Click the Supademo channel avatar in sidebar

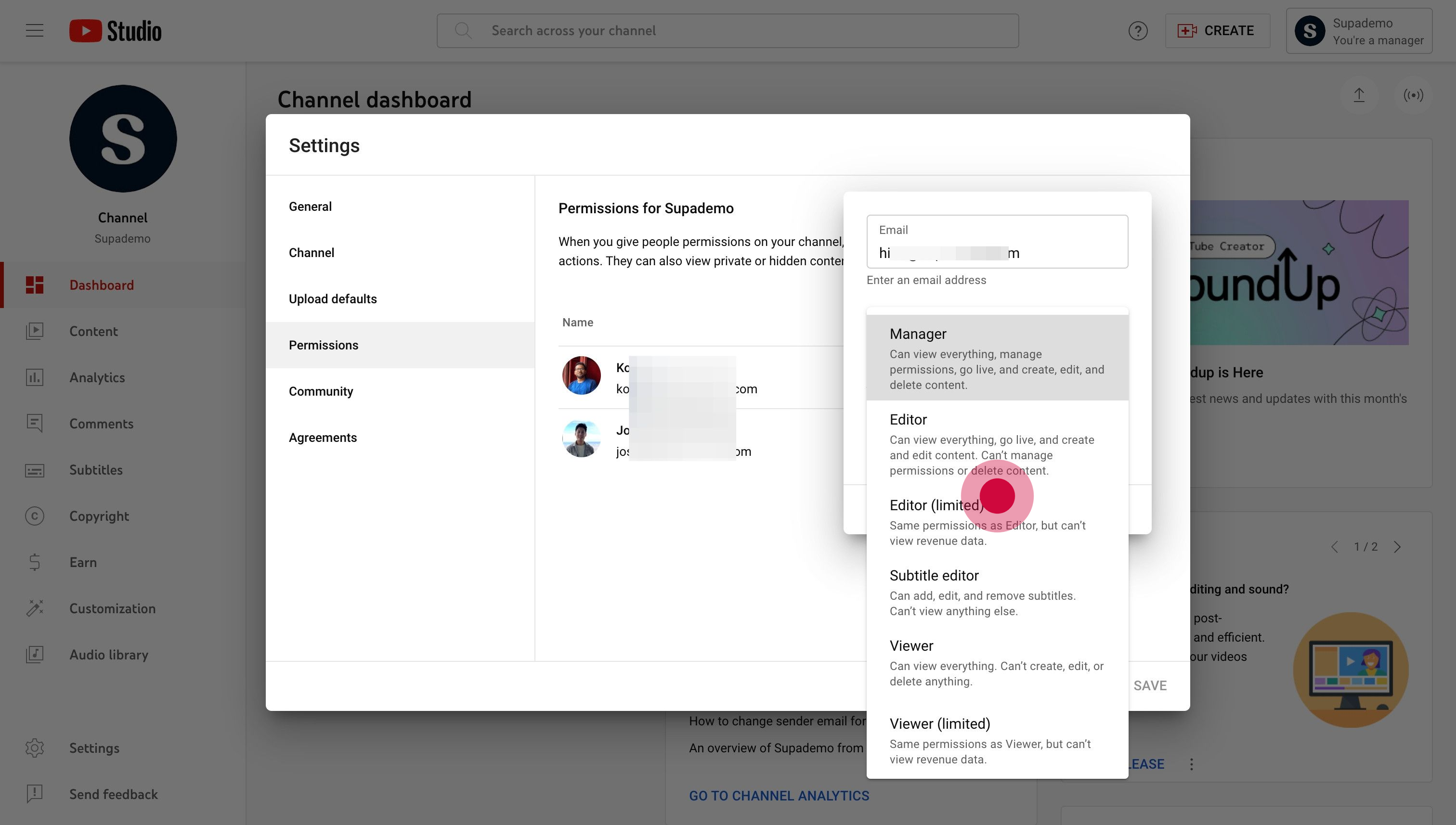pyautogui.click(x=123, y=139)
